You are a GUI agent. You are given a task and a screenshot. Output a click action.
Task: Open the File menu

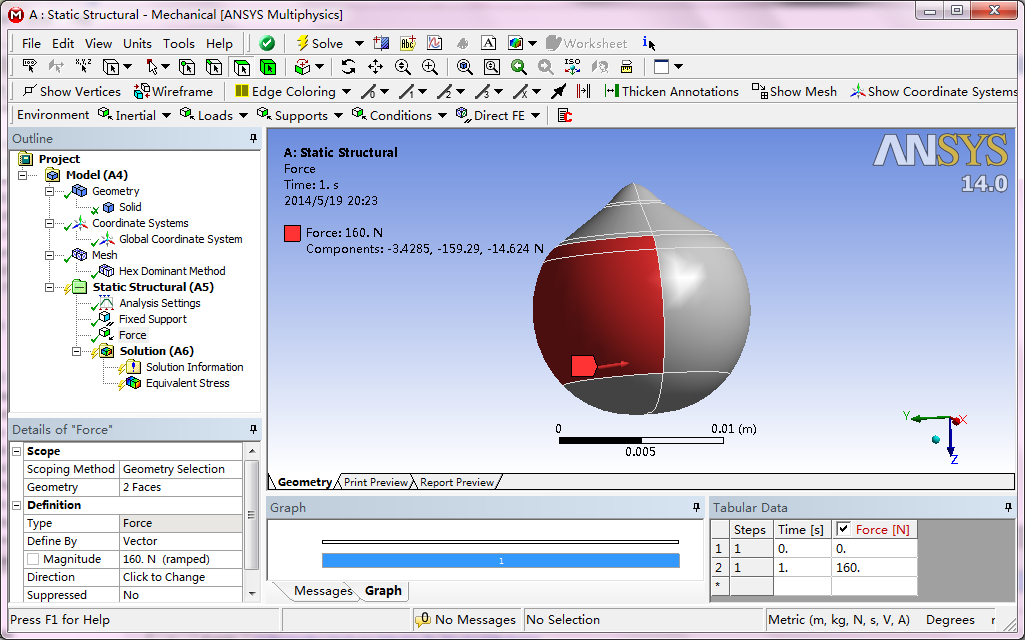pyautogui.click(x=31, y=43)
